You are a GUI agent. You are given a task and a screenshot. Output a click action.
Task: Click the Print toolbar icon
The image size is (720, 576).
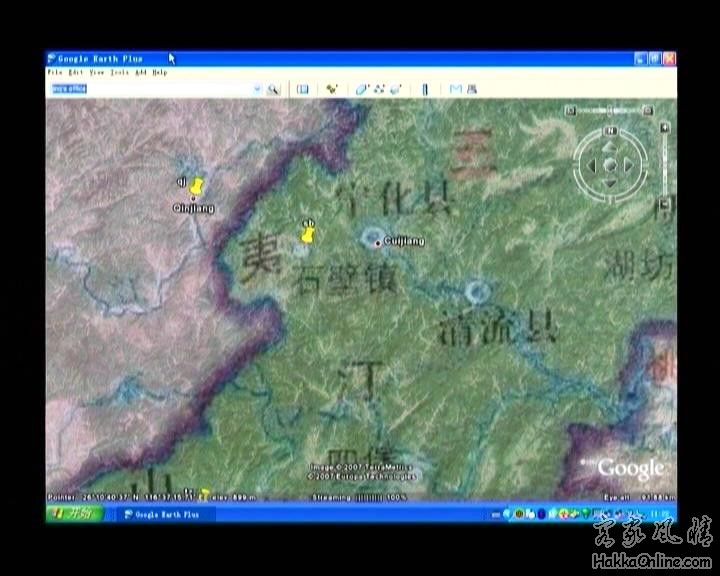(x=472, y=89)
